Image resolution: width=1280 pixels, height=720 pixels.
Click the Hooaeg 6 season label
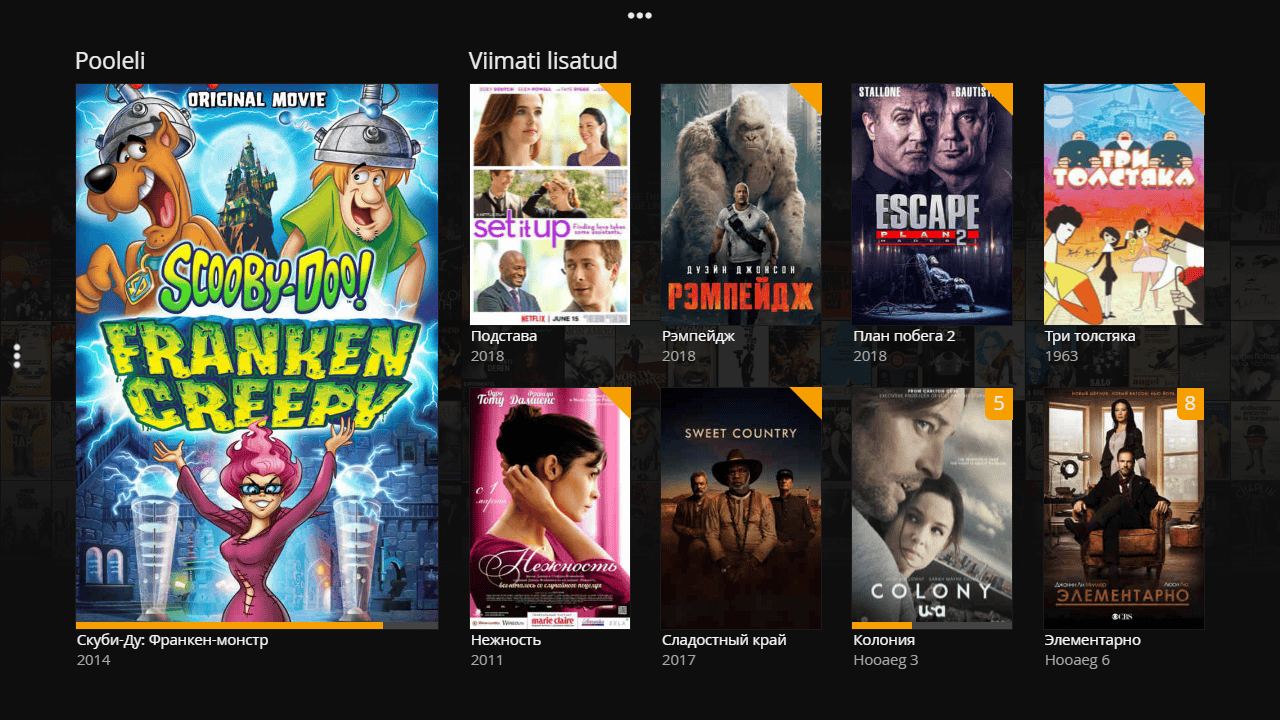tap(1078, 660)
